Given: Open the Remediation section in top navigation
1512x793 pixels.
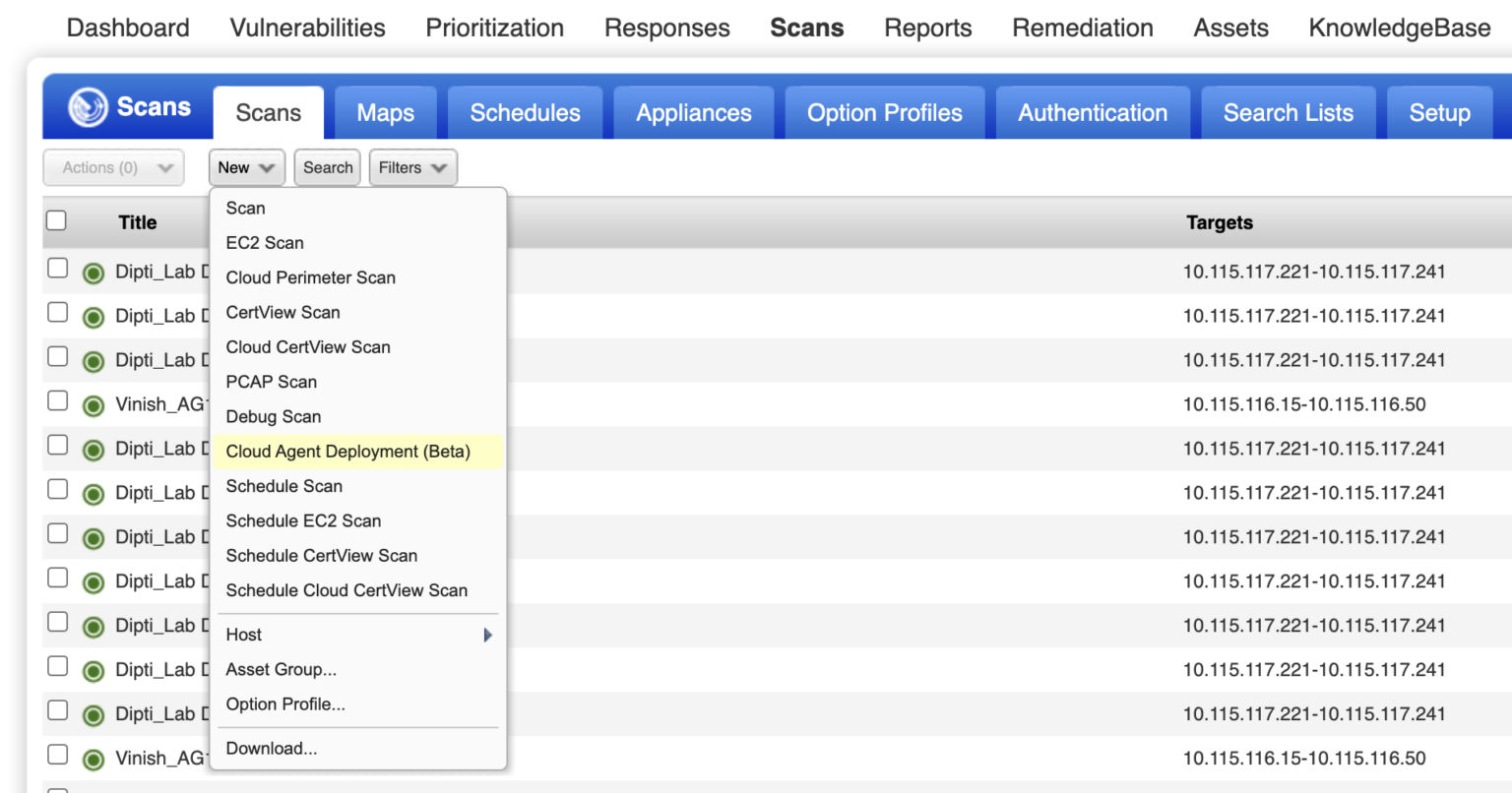Looking at the screenshot, I should [1081, 28].
